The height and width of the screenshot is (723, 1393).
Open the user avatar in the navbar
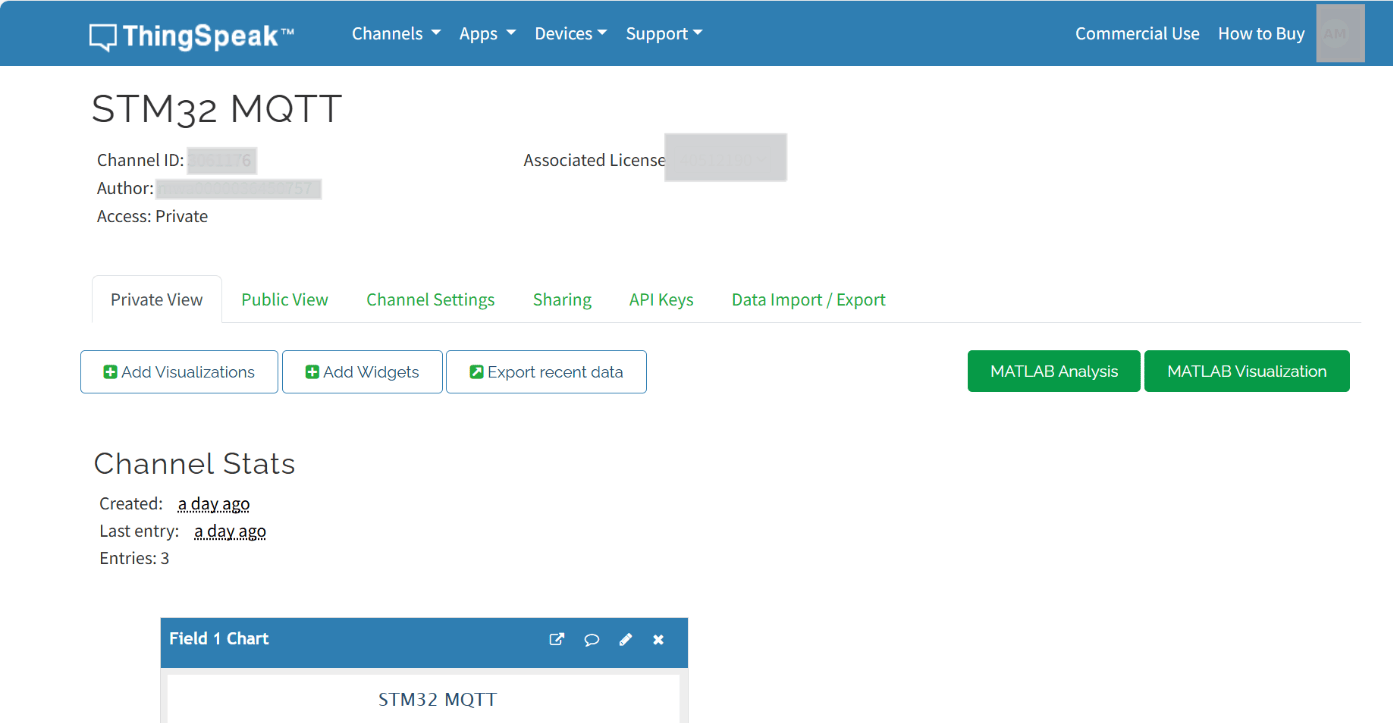(x=1340, y=34)
